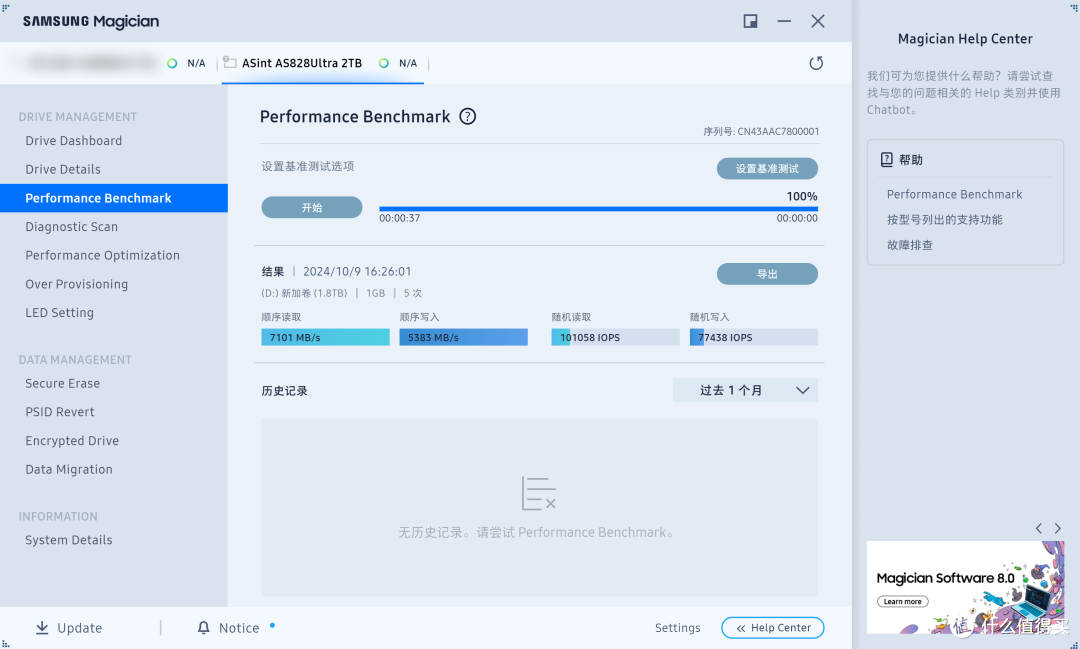Click the 5383 MB/s sequential write bar
Image resolution: width=1080 pixels, height=649 pixels.
[464, 337]
